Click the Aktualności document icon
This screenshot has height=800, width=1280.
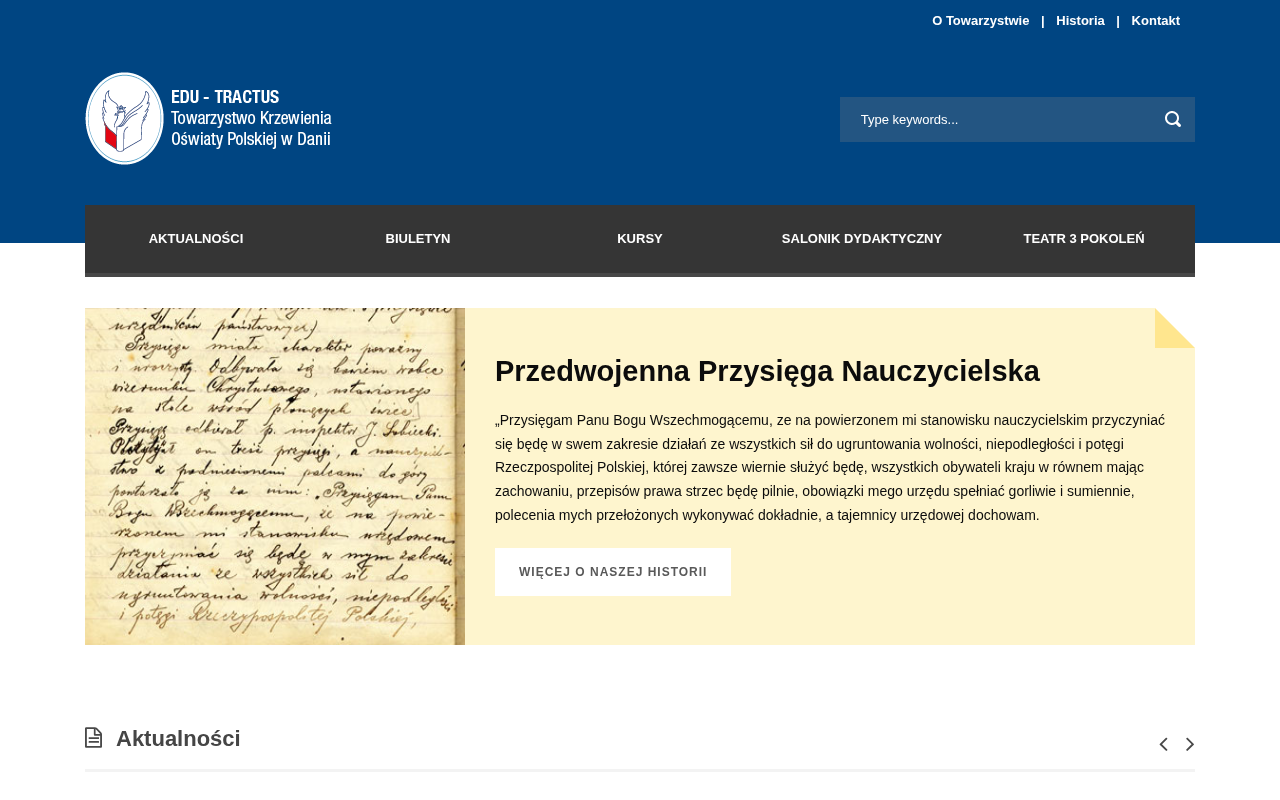(94, 738)
